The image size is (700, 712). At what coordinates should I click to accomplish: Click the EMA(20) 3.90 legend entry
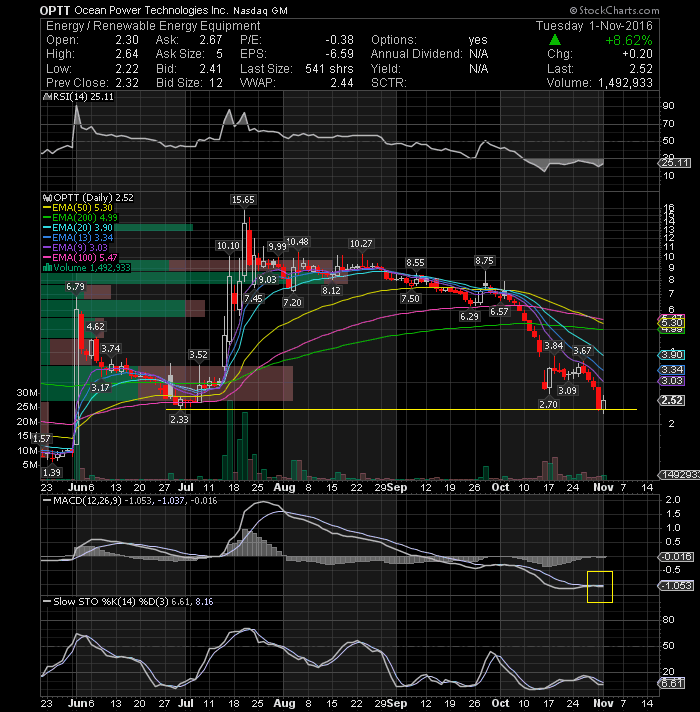(78, 228)
